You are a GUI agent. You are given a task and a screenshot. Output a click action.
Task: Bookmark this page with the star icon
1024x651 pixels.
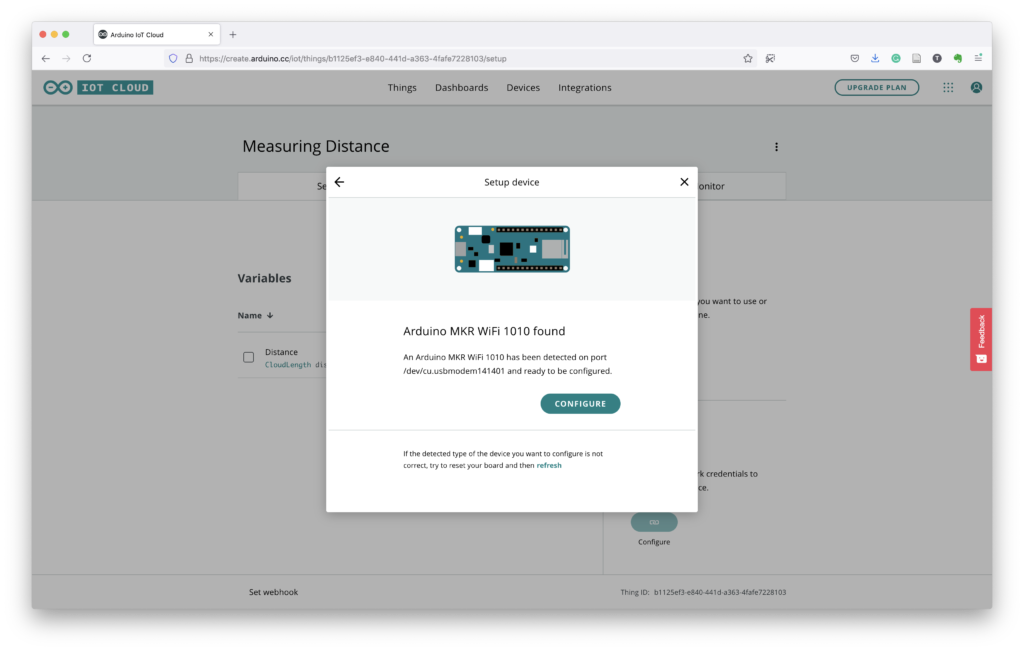point(748,59)
